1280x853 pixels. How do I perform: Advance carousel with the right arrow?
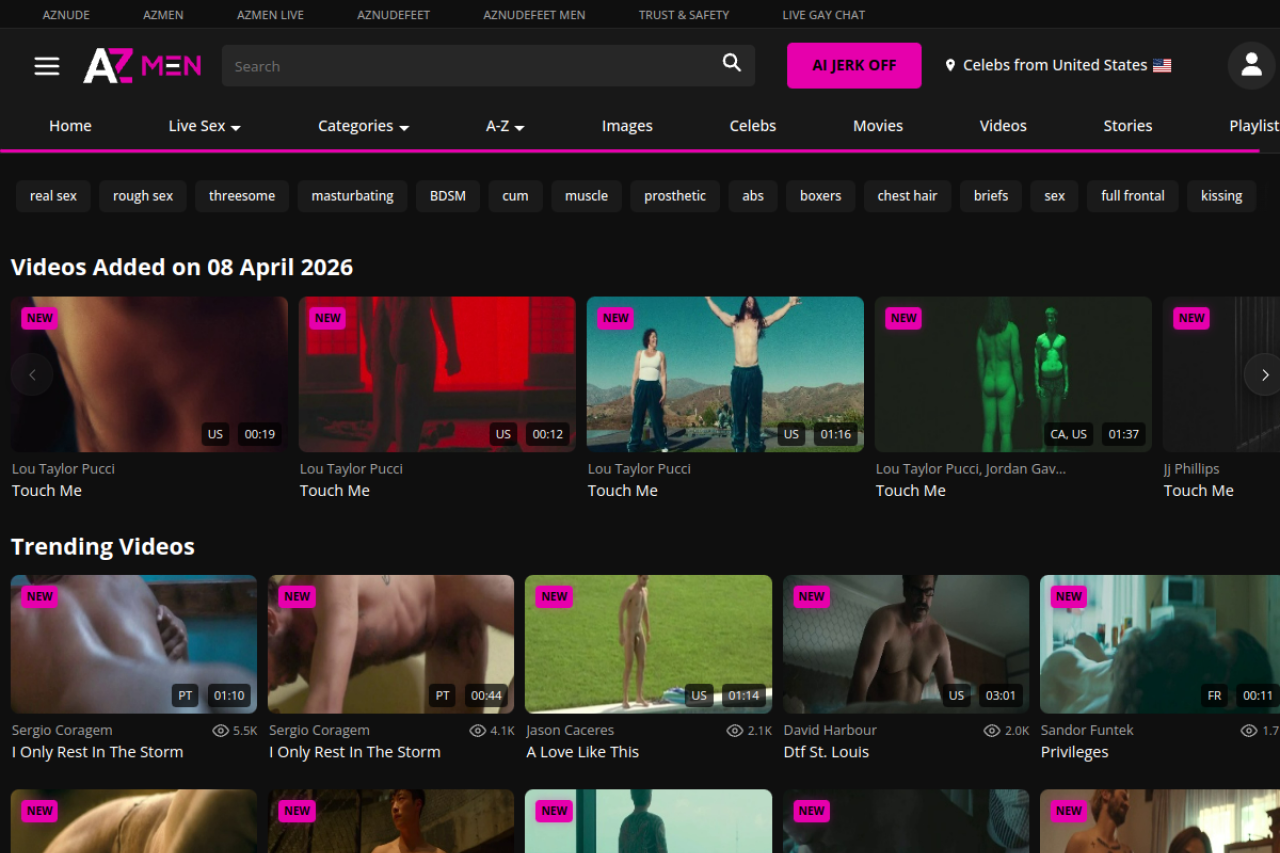pyautogui.click(x=1264, y=375)
